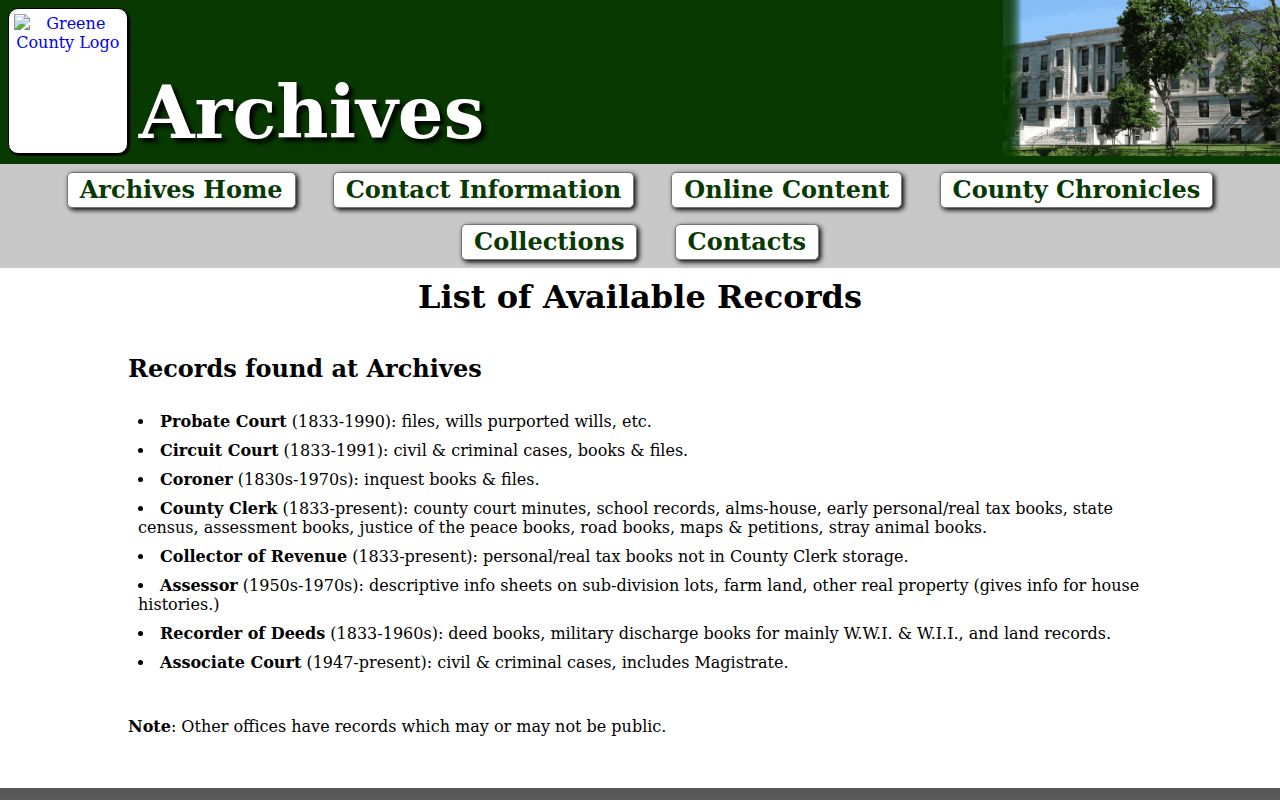Click the Assessor record label
The width and height of the screenshot is (1280, 800).
pos(199,585)
